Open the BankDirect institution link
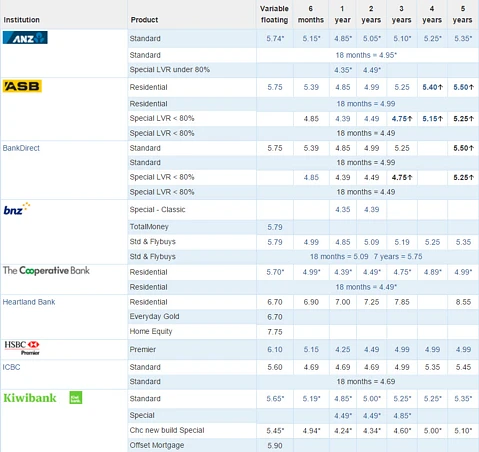Viewport: 479px width, 452px height. 21,148
